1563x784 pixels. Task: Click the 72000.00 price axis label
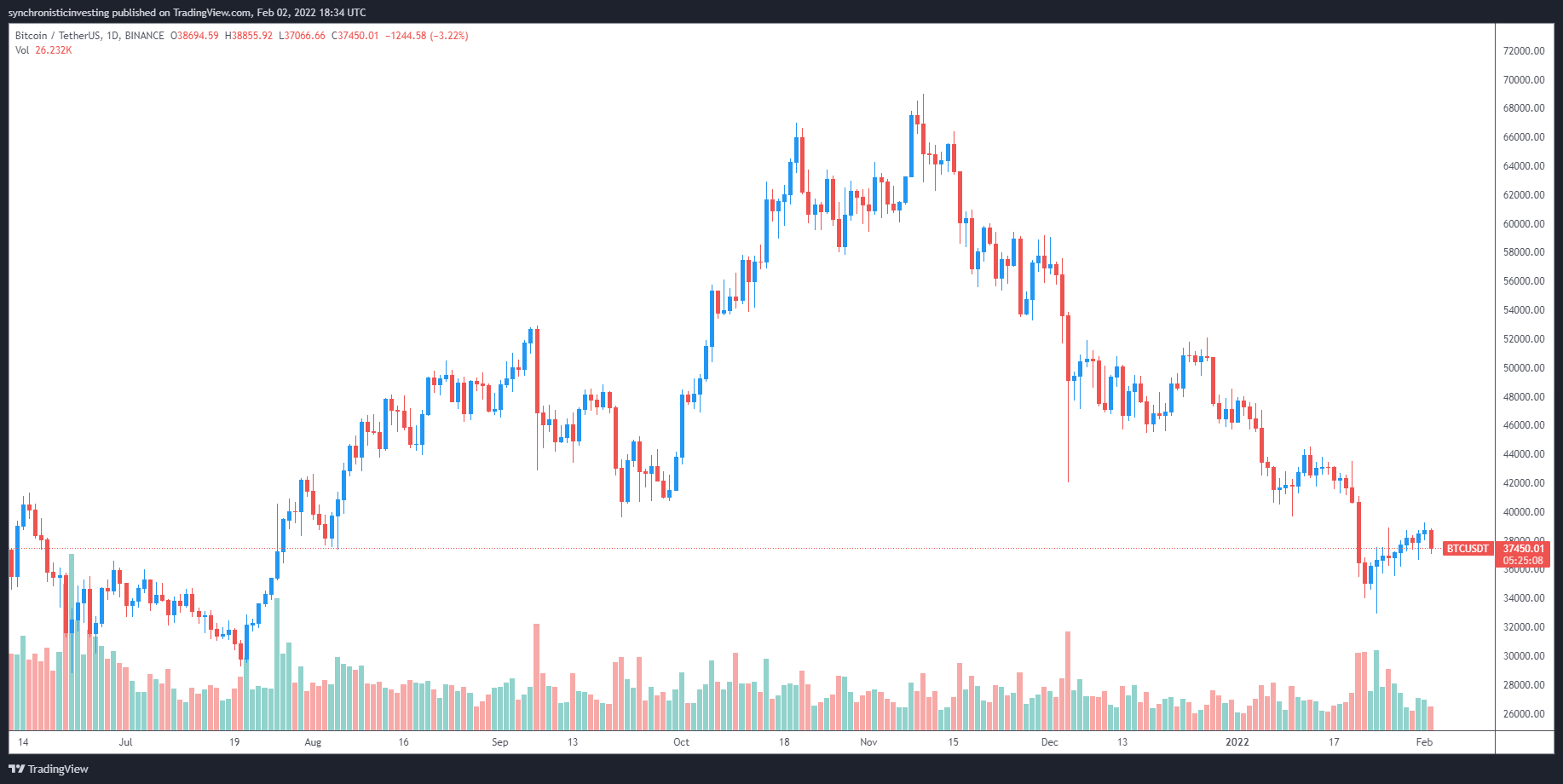click(x=1524, y=51)
